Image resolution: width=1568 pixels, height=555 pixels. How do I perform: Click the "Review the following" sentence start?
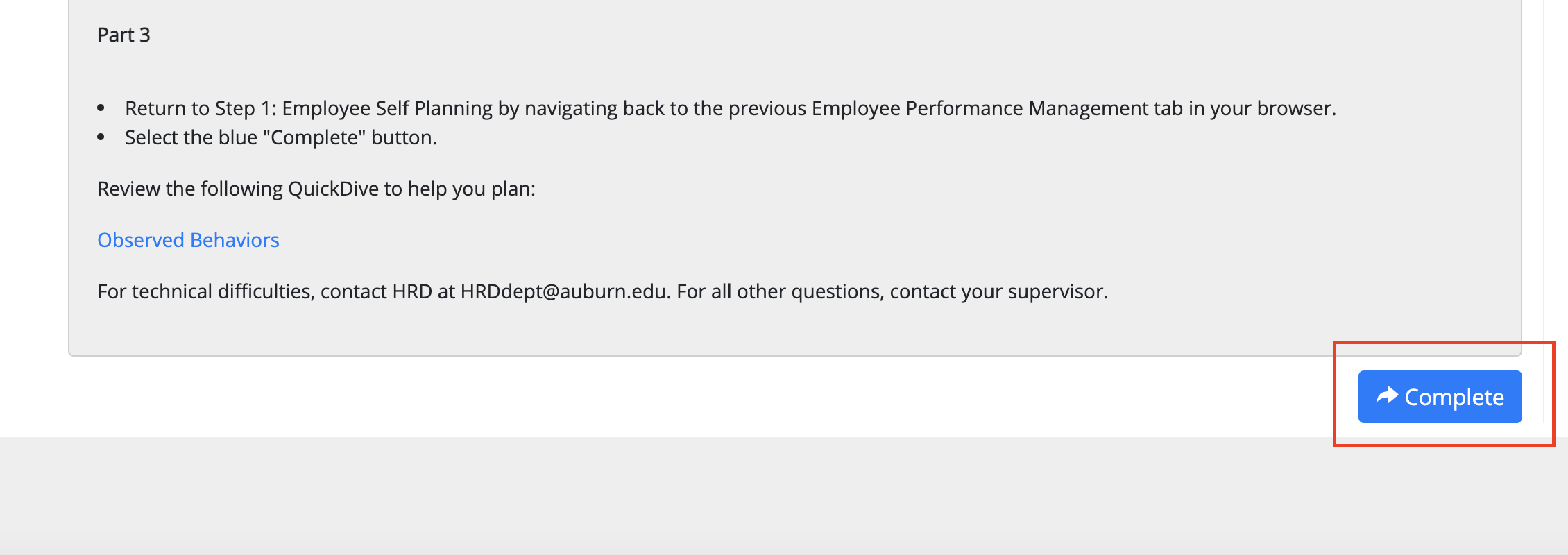(x=190, y=189)
